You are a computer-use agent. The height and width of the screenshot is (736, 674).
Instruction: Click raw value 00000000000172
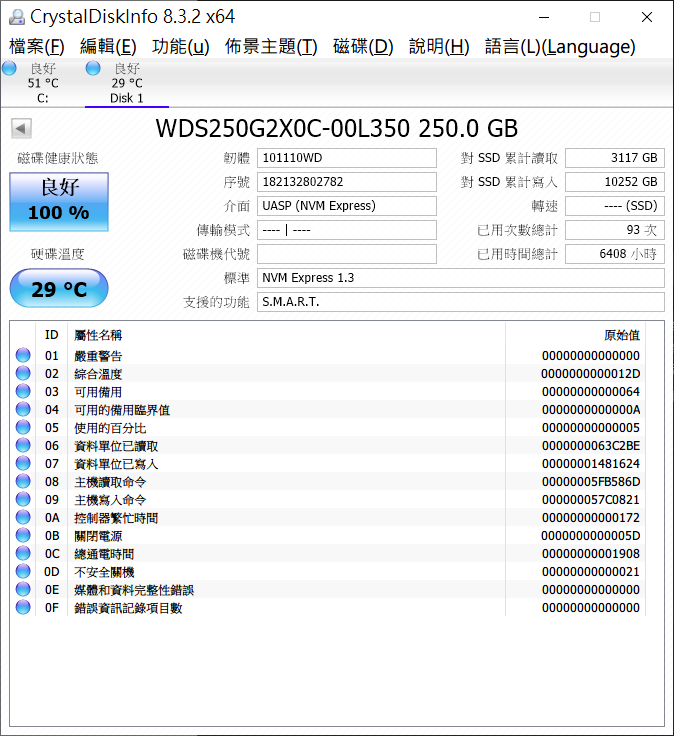click(590, 518)
